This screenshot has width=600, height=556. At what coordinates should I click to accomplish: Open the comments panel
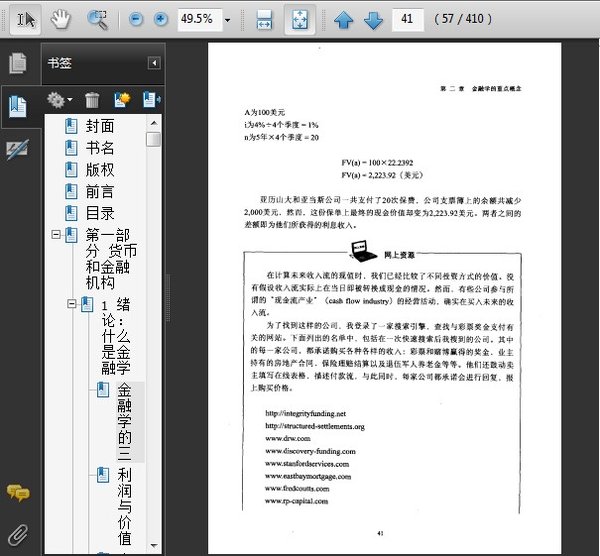pyautogui.click(x=17, y=492)
